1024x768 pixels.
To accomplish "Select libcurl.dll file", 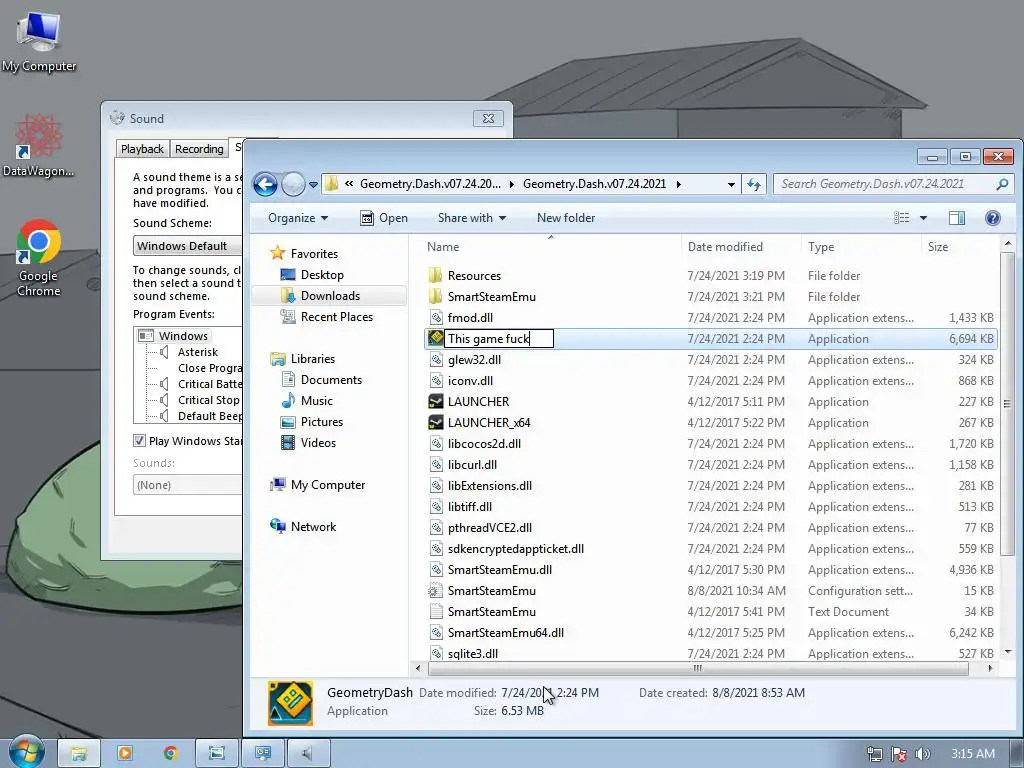I will tap(472, 465).
